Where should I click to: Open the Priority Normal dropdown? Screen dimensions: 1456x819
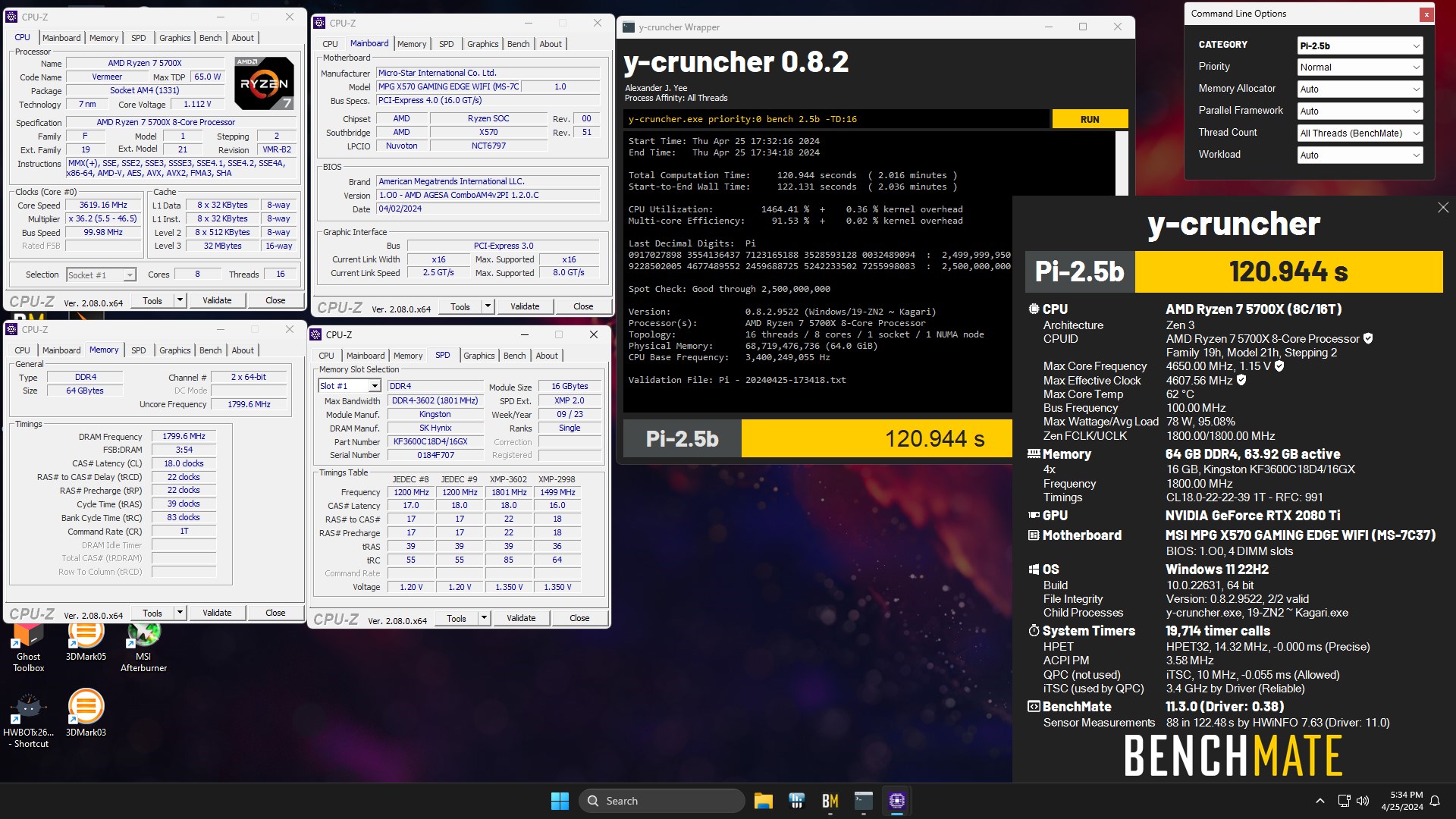coord(1360,67)
